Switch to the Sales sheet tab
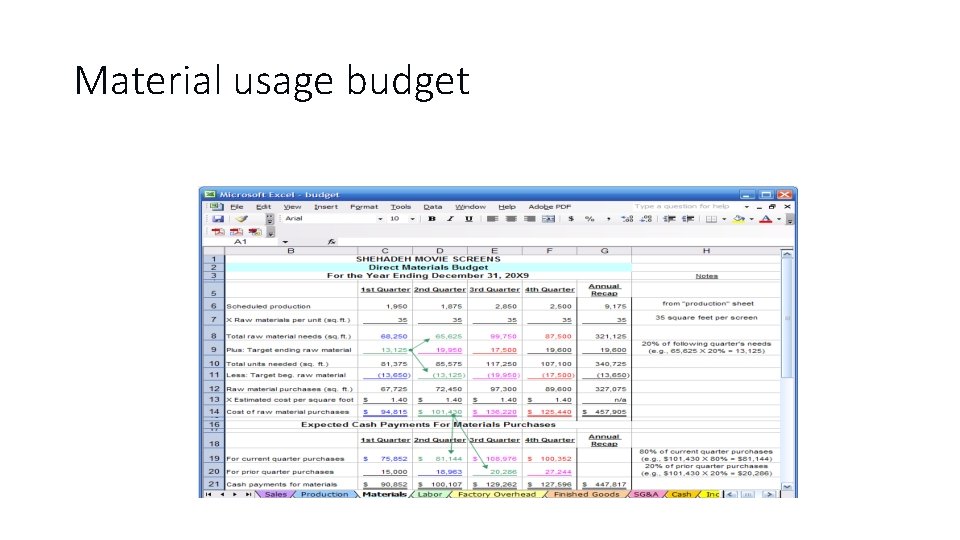 tap(276, 494)
